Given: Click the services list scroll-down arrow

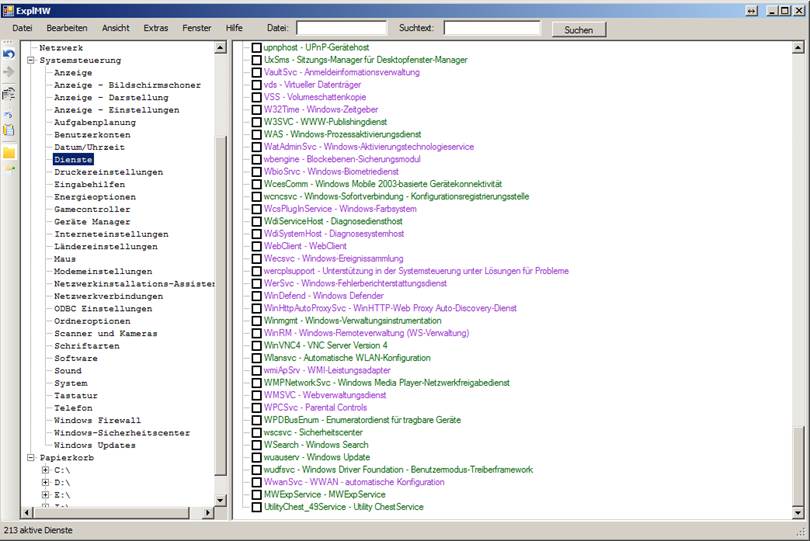Looking at the screenshot, I should point(798,513).
